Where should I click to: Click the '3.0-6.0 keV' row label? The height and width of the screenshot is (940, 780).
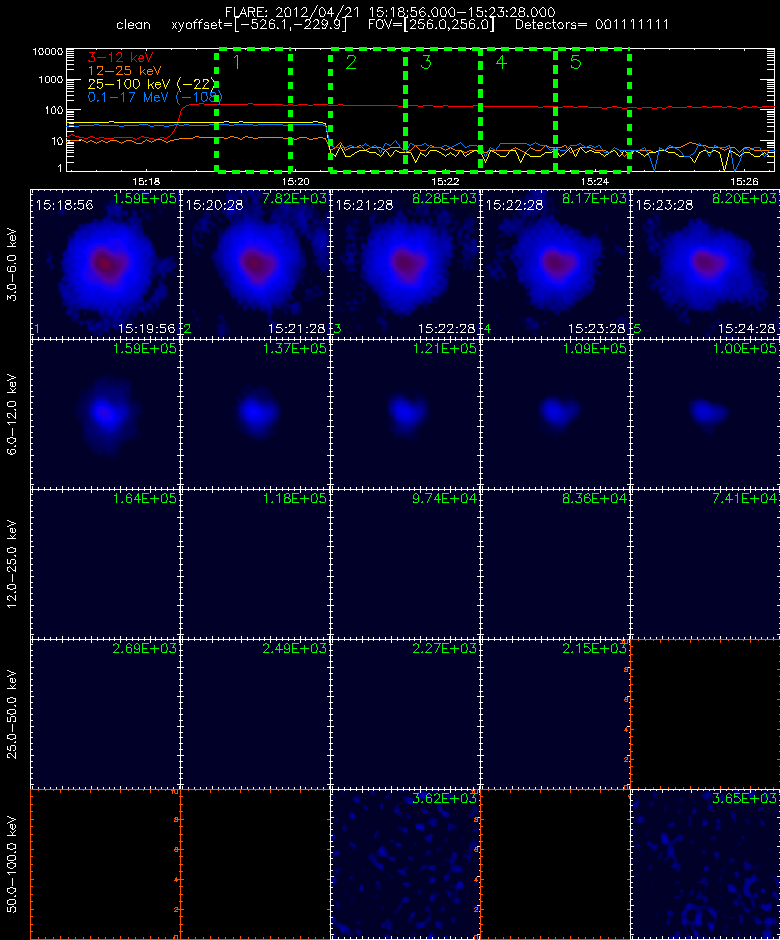pyautogui.click(x=13, y=264)
